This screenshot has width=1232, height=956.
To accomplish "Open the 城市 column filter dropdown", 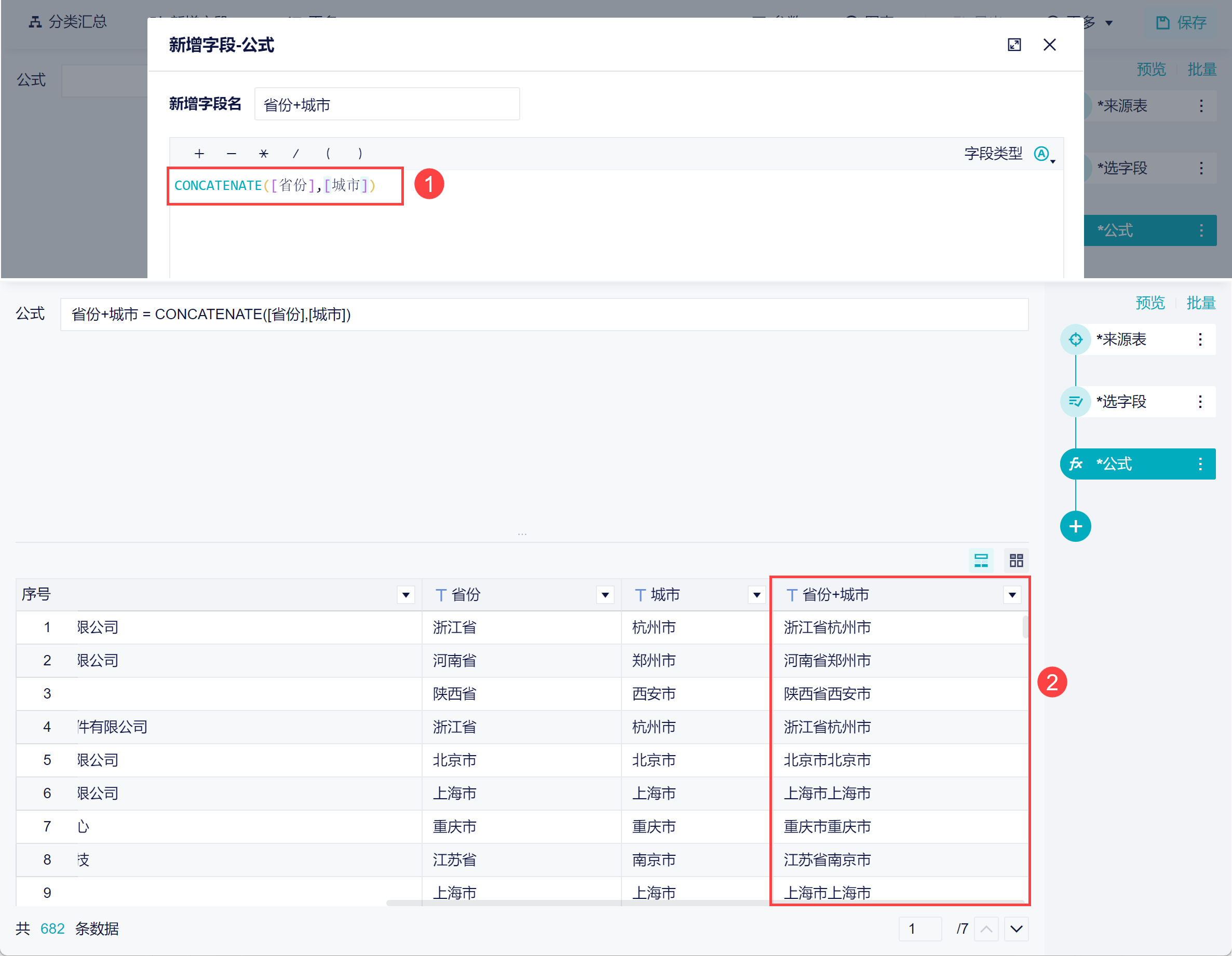I will [x=756, y=594].
